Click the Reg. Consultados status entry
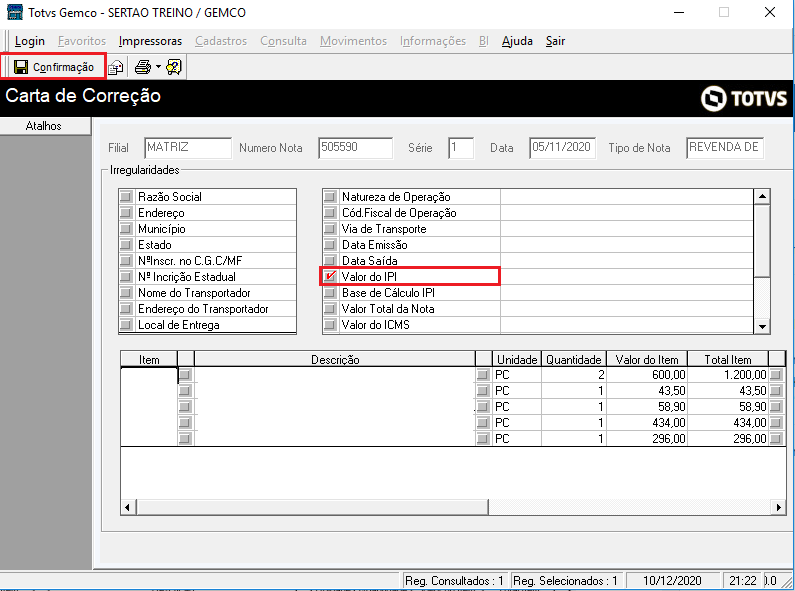Screen dimensions: 795x591 (455, 580)
